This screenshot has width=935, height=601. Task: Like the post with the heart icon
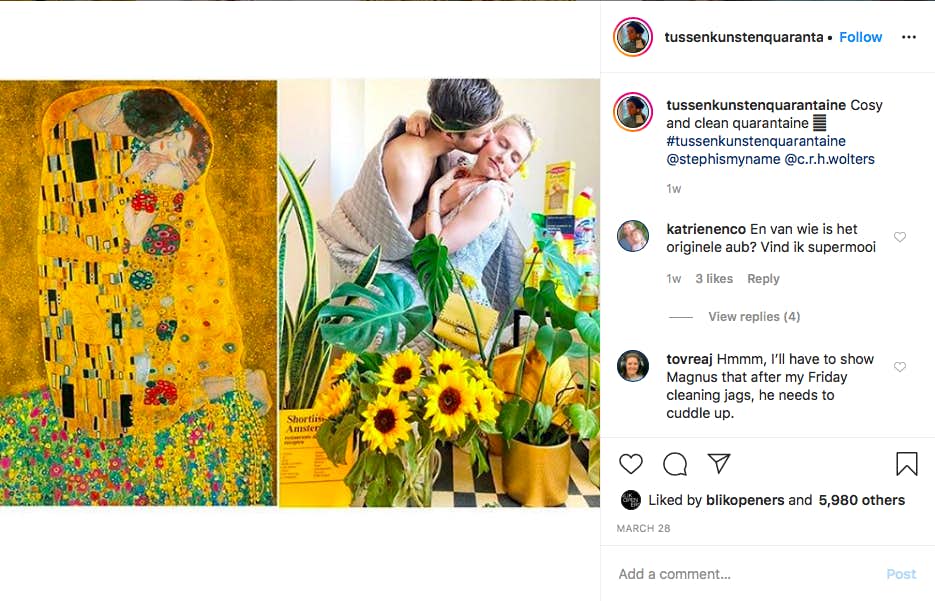(x=631, y=464)
